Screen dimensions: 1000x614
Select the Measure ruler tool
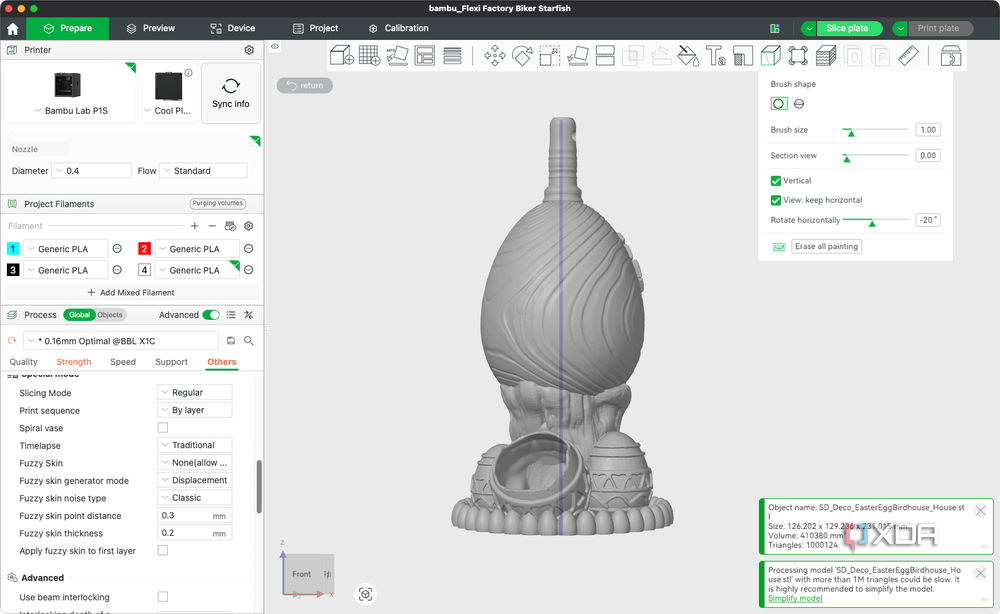tap(909, 55)
